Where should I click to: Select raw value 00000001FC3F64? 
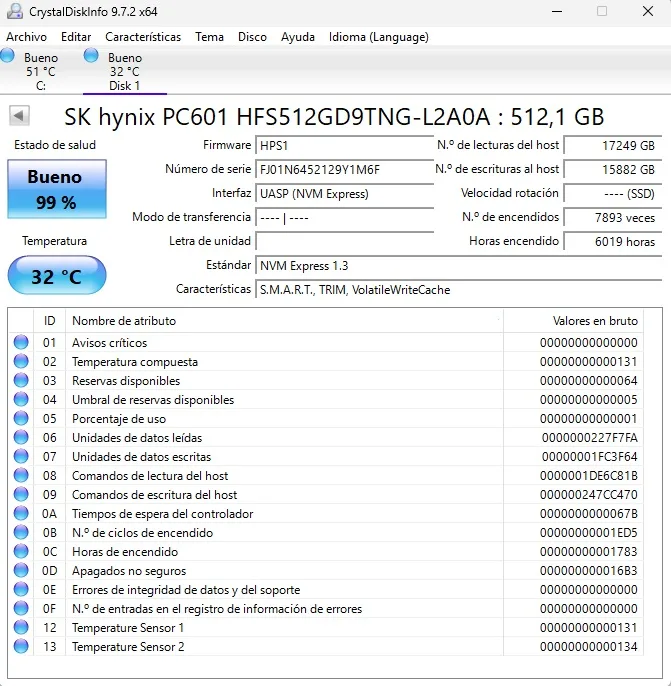(589, 457)
